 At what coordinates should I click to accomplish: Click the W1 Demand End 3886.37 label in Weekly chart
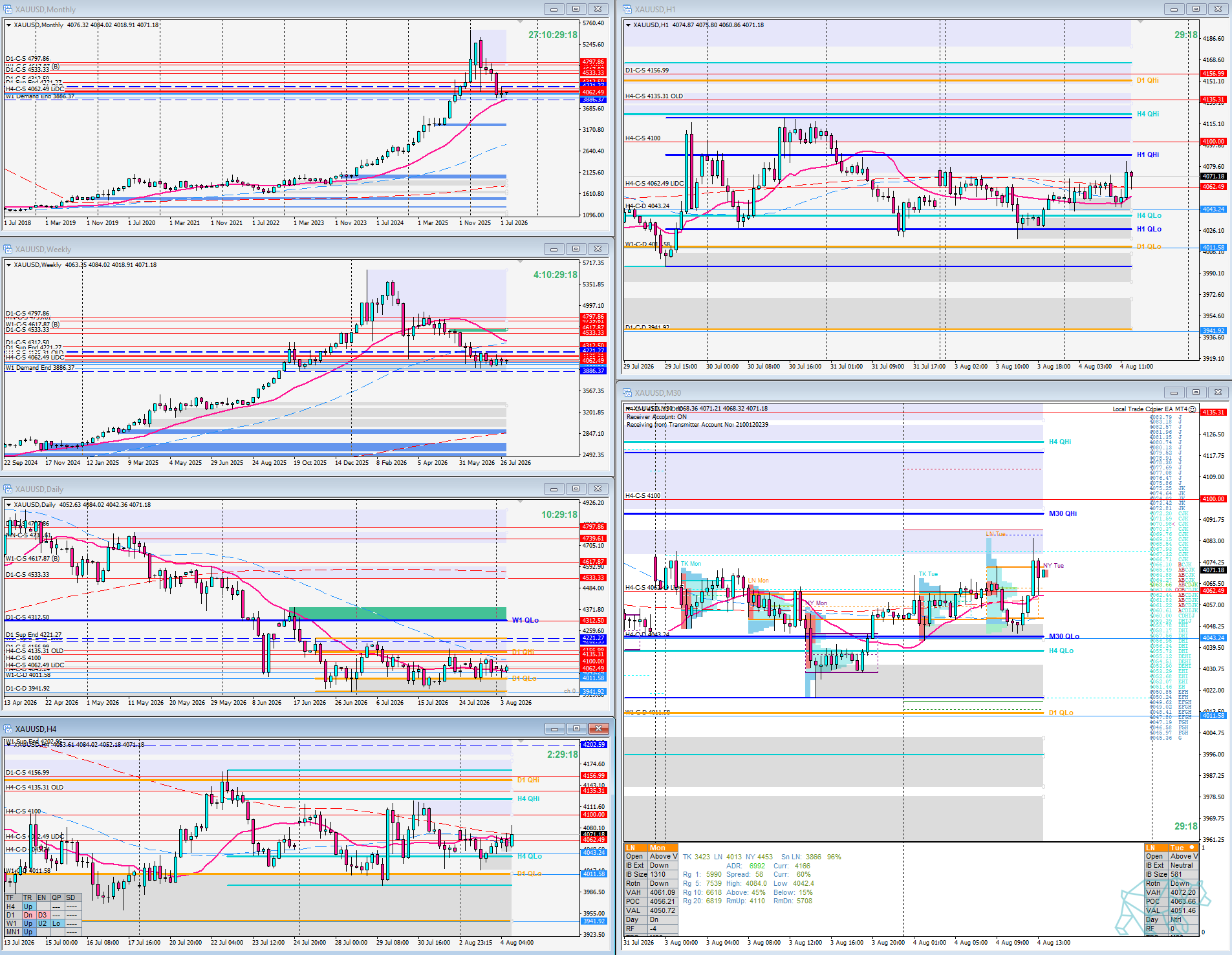(40, 368)
